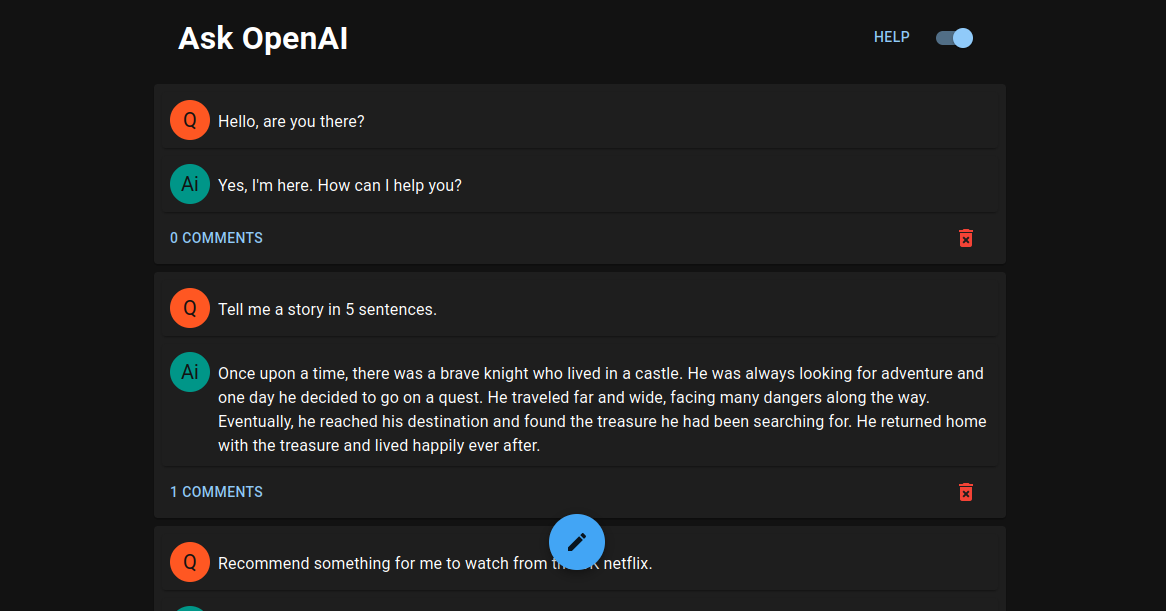Screen dimensions: 1166x611
Task: Select the question 'Hello, are you there?'
Action: click(x=292, y=121)
